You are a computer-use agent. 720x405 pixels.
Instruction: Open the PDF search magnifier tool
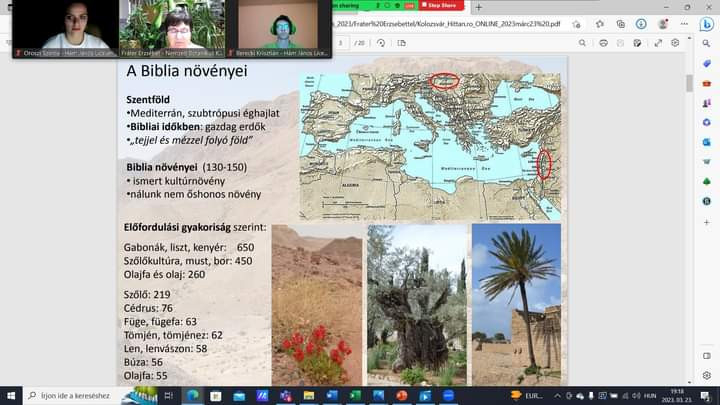(581, 43)
